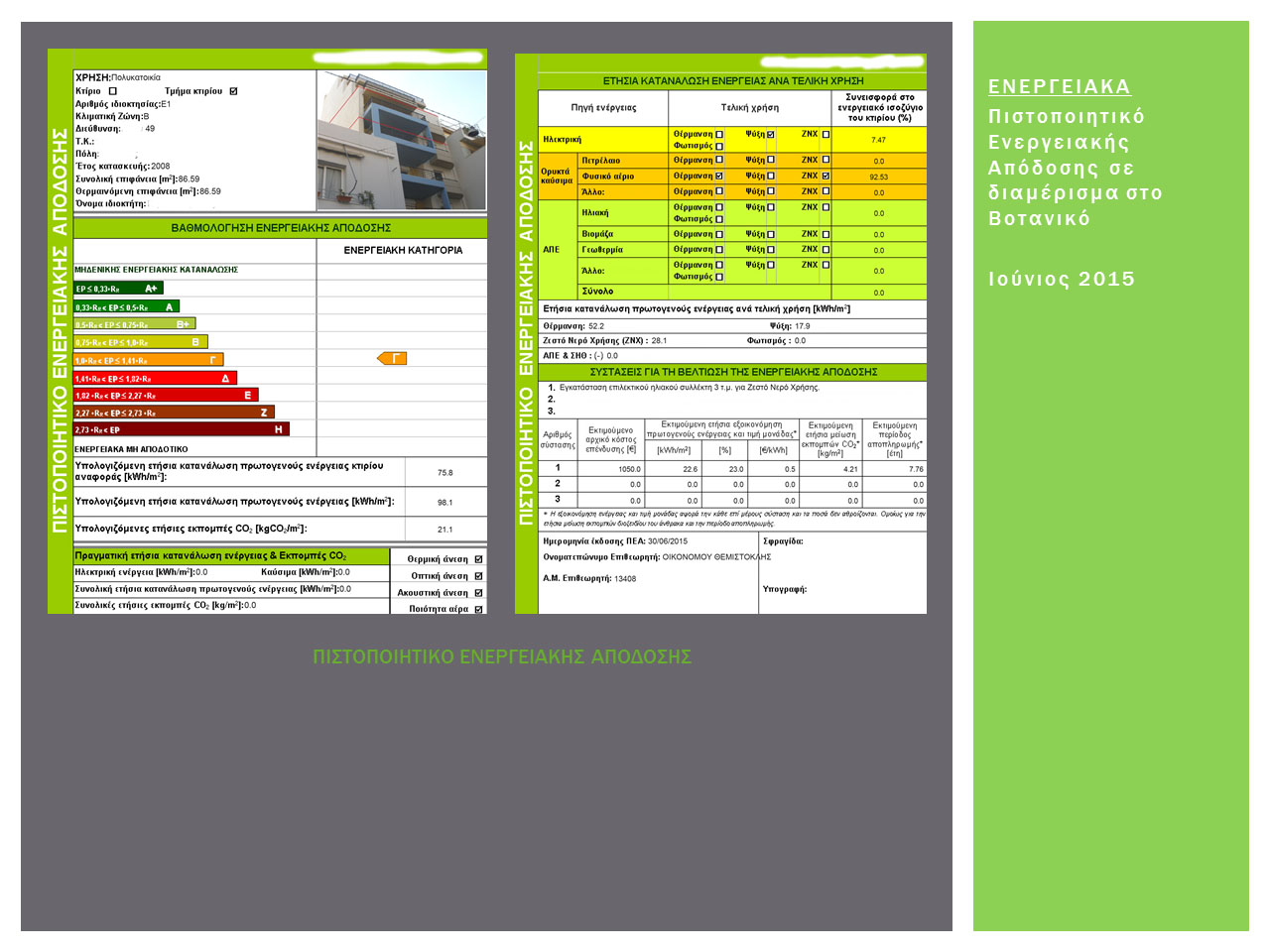Click the ΕΝΕΡΓΕΙΑΚΑ ΜΗ ΑΠΟΔΟΤΙΚΟ label

(131, 449)
